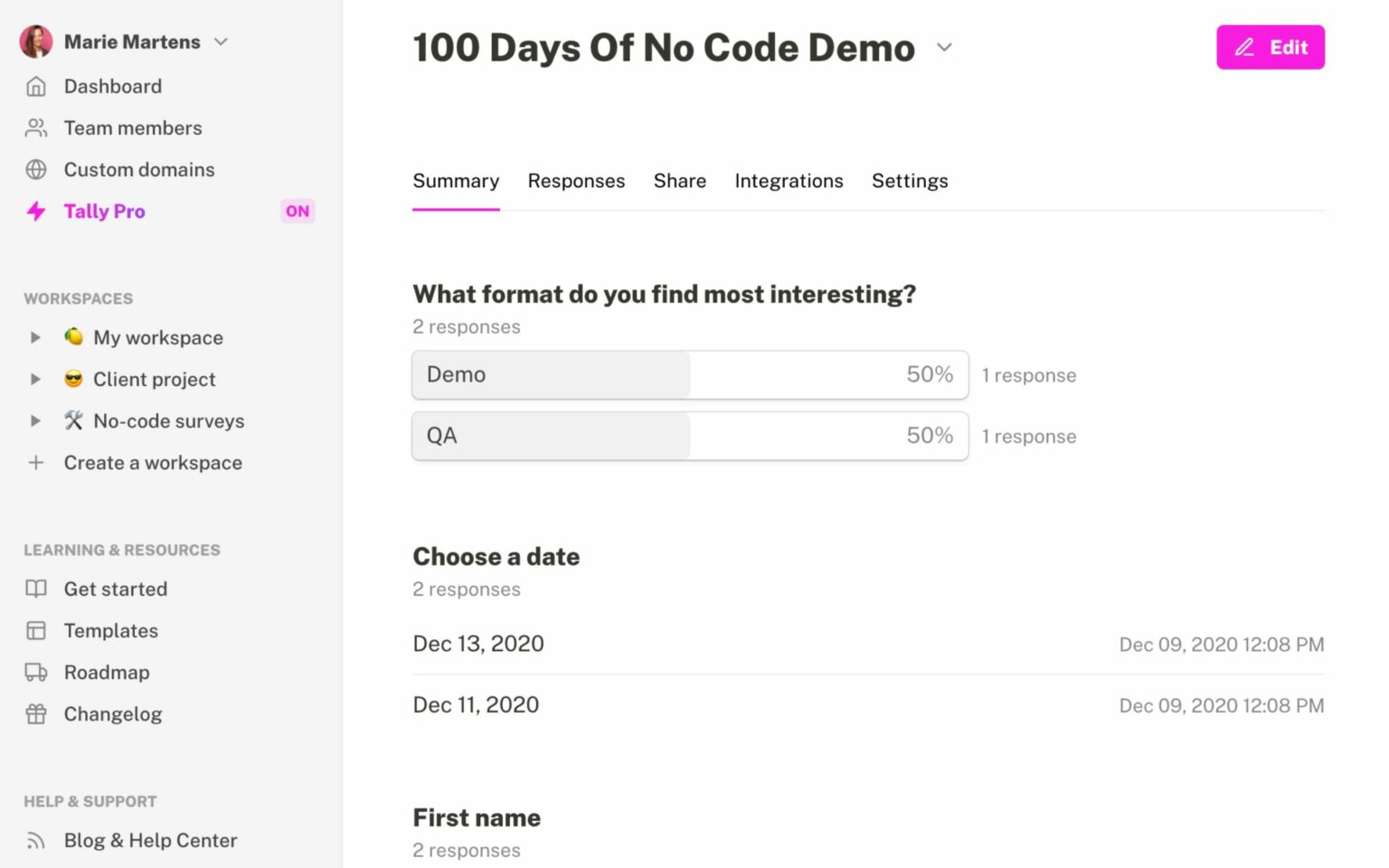This screenshot has width=1389, height=868.
Task: Click the Dashboard home icon
Action: click(36, 86)
